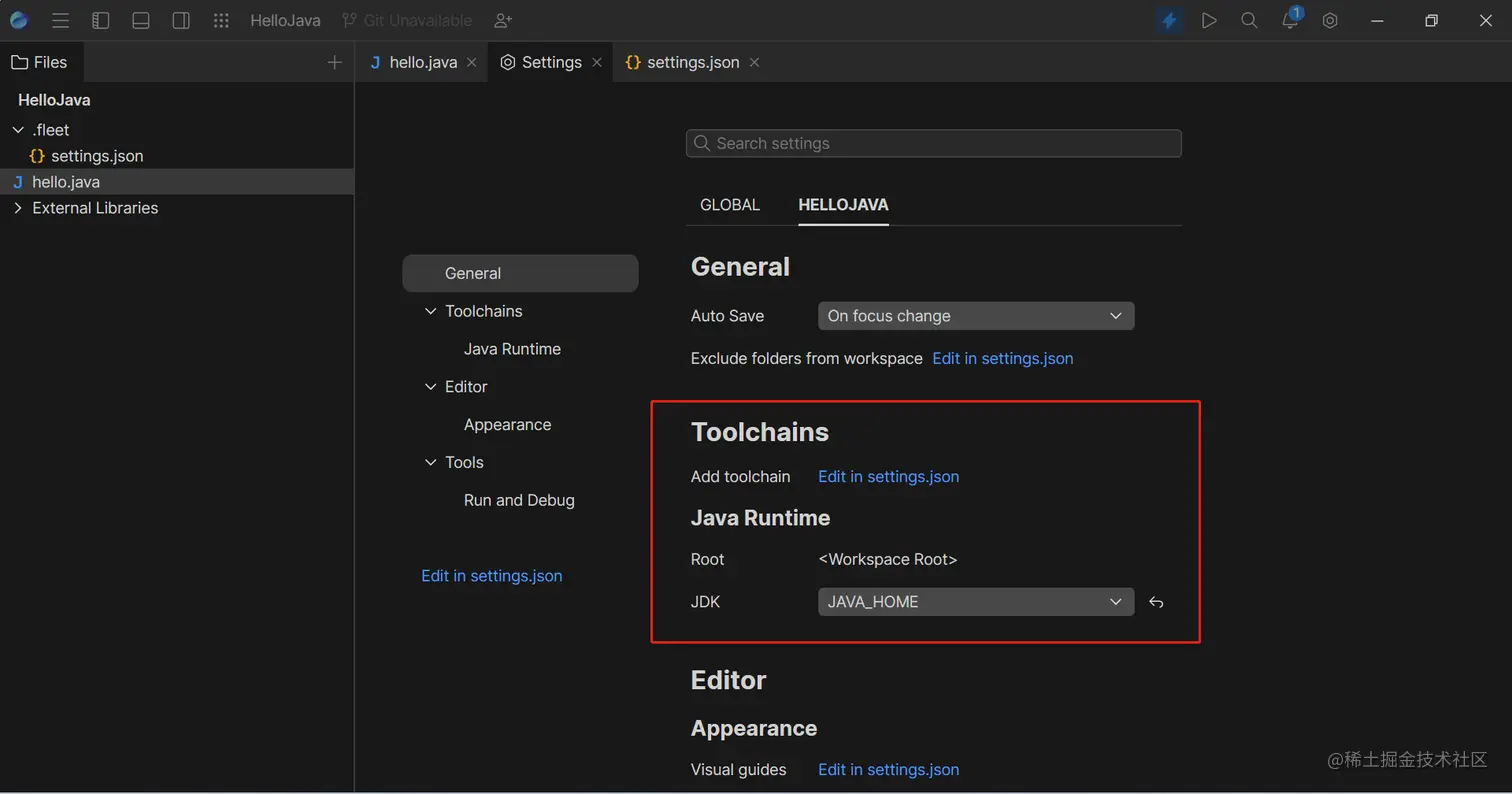Click the Search settings input field
1512x794 pixels.
click(932, 143)
